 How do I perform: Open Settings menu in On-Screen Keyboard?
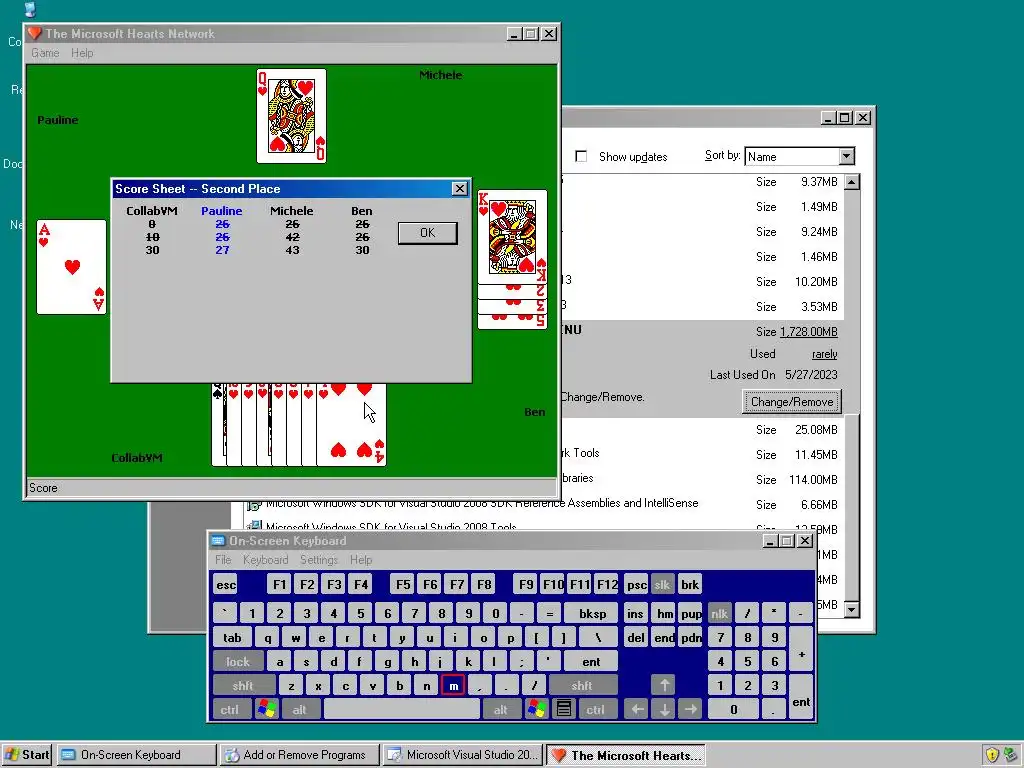[319, 560]
